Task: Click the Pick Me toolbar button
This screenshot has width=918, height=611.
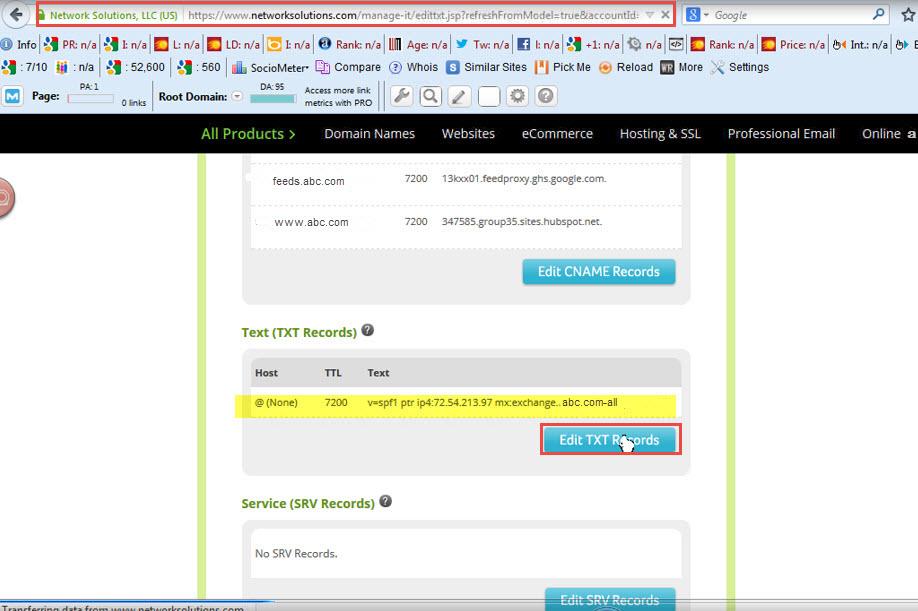Action: click(x=563, y=67)
